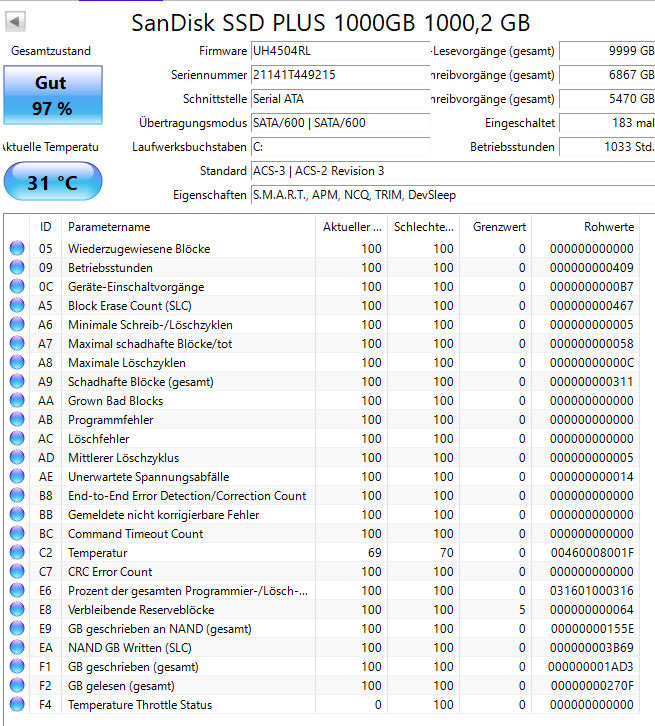This screenshot has width=655, height=726.
Task: Click the raw value 000000003B69
Action: tap(592, 647)
